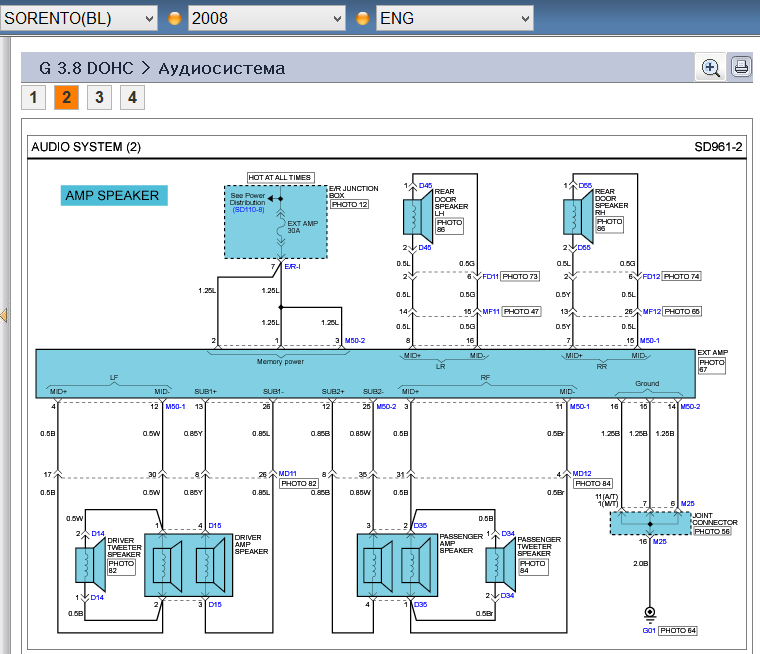This screenshot has height=654, width=760.
Task: Click the G01 ground symbol
Action: [x=650, y=613]
